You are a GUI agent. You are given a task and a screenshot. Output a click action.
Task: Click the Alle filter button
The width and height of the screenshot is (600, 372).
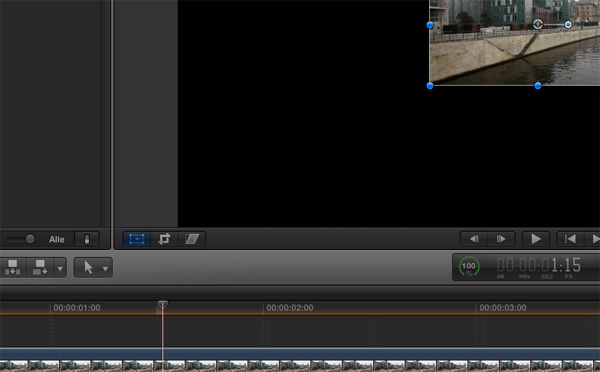(57, 240)
